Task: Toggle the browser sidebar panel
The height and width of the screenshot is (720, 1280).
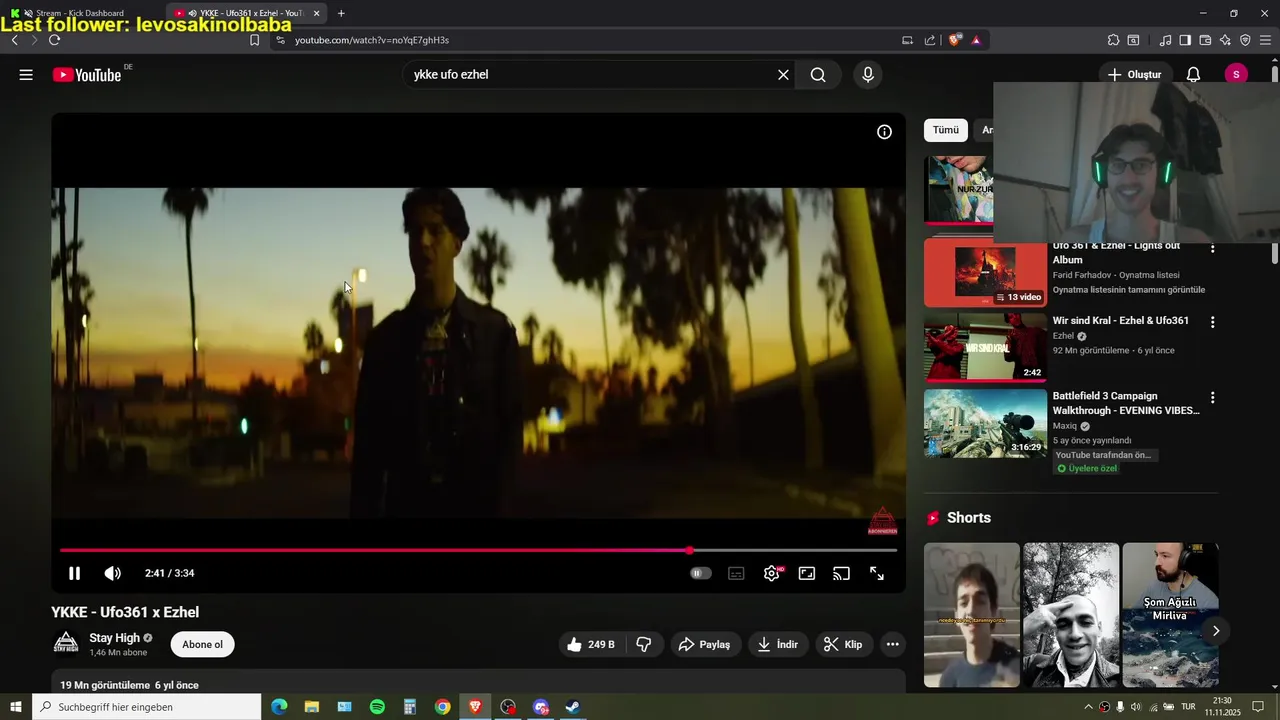Action: tap(1185, 40)
